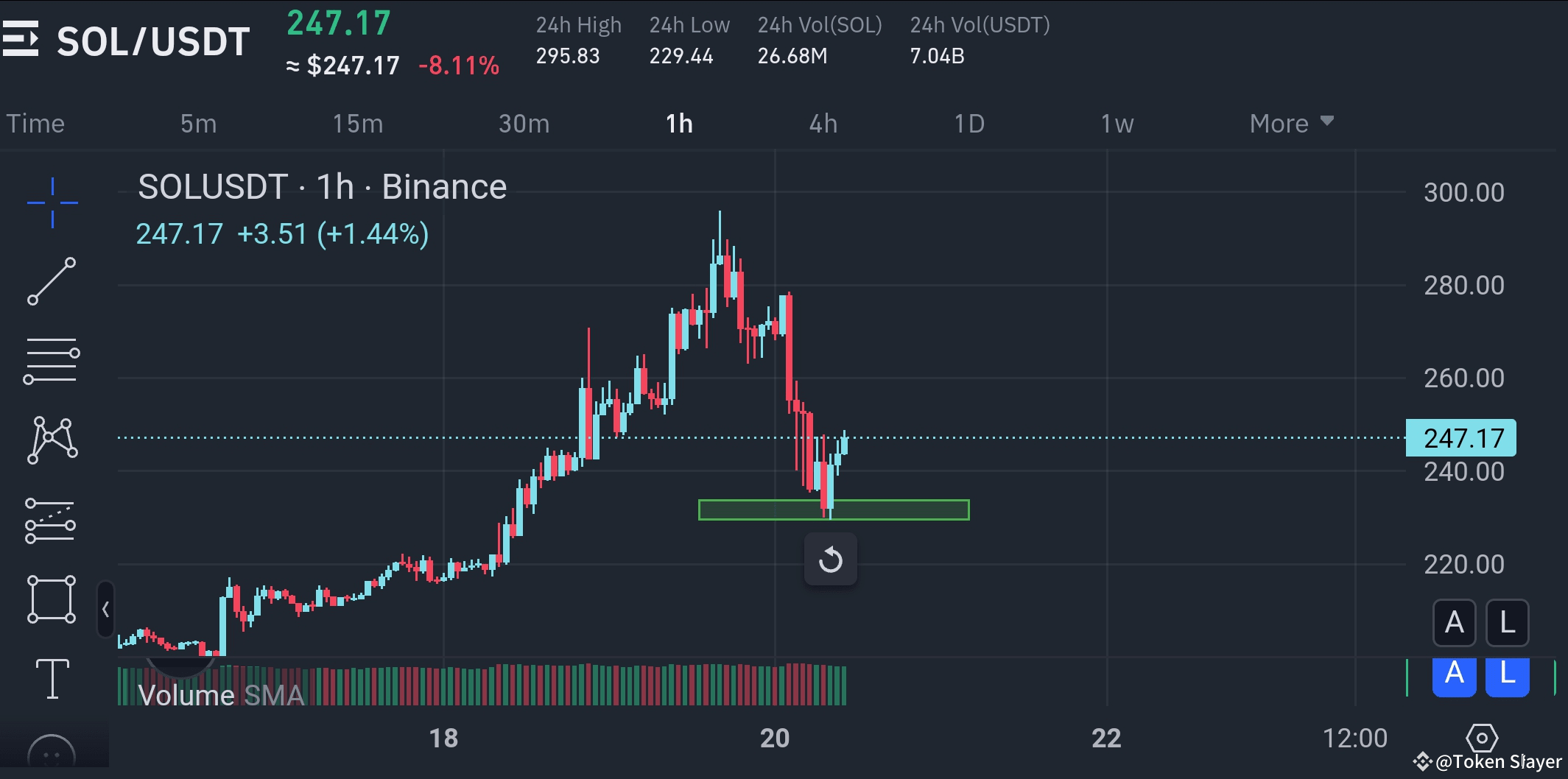Enable the blue highlighted A scale toggle
This screenshot has height=779, width=1568.
(1454, 676)
